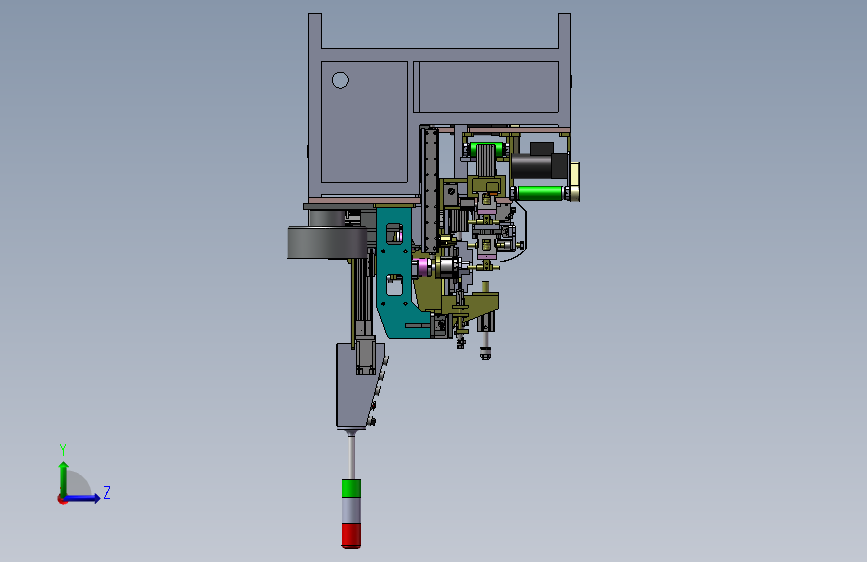Select the upper green roller under the frame
Image resolution: width=867 pixels, height=562 pixels.
[487, 150]
